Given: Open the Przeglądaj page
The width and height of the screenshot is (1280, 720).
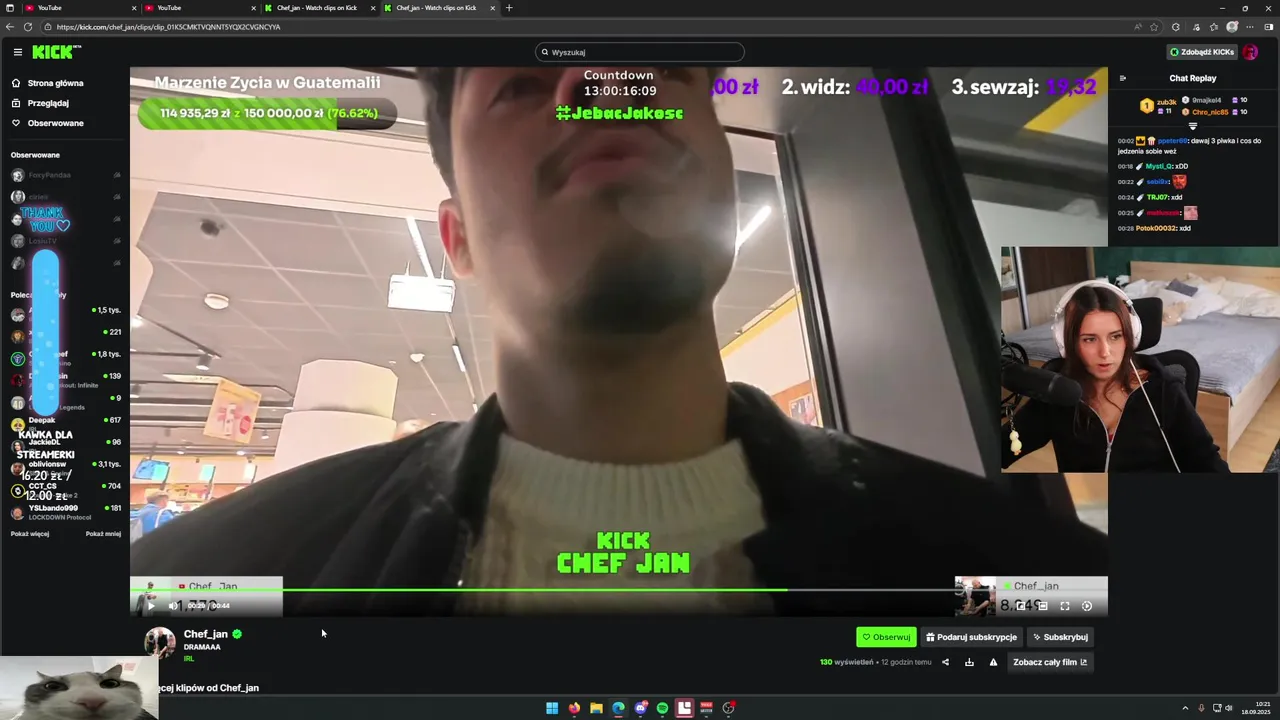Looking at the screenshot, I should coord(48,103).
